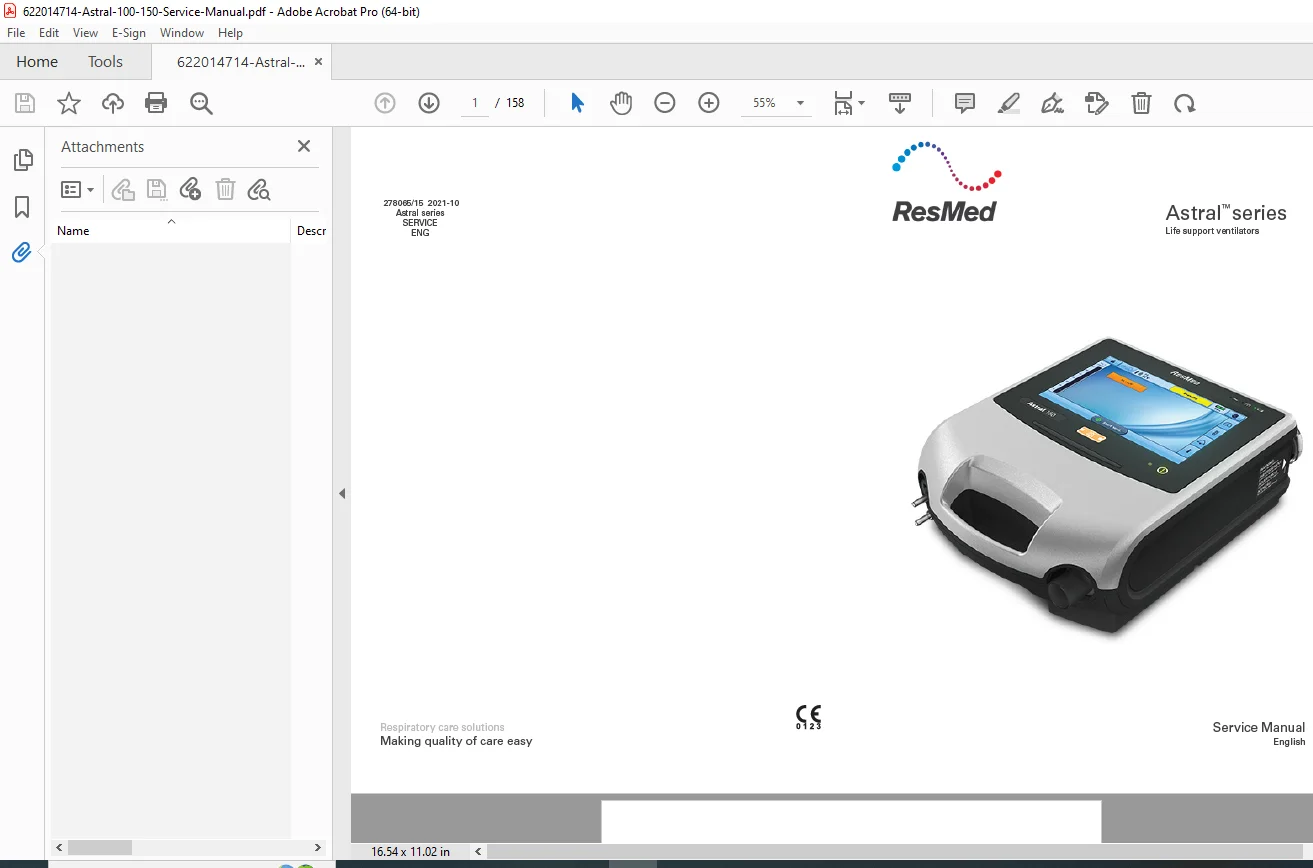The image size is (1313, 868).
Task: Open the Bookmarks sidebar panel
Action: 22,207
